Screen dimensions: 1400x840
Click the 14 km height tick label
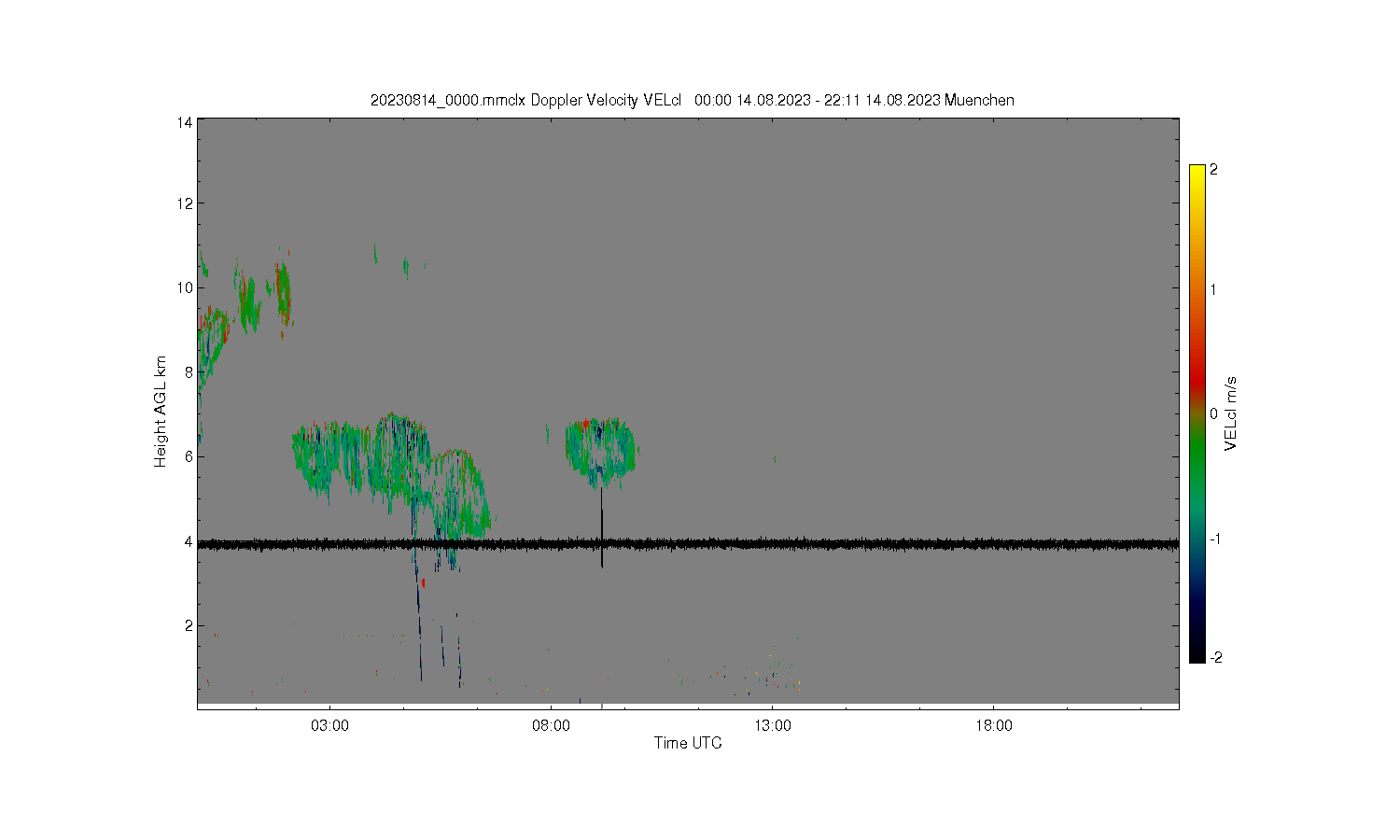coord(185,122)
